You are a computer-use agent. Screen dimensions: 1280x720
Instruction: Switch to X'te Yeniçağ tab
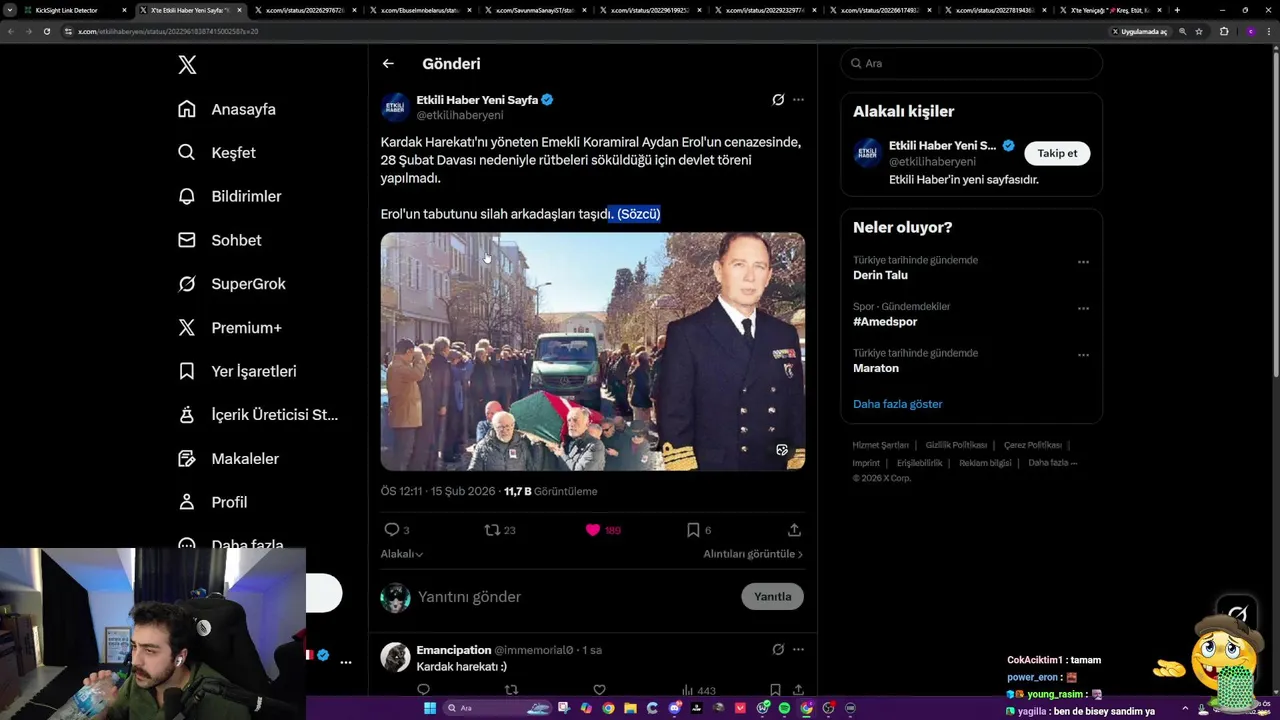click(x=1110, y=10)
